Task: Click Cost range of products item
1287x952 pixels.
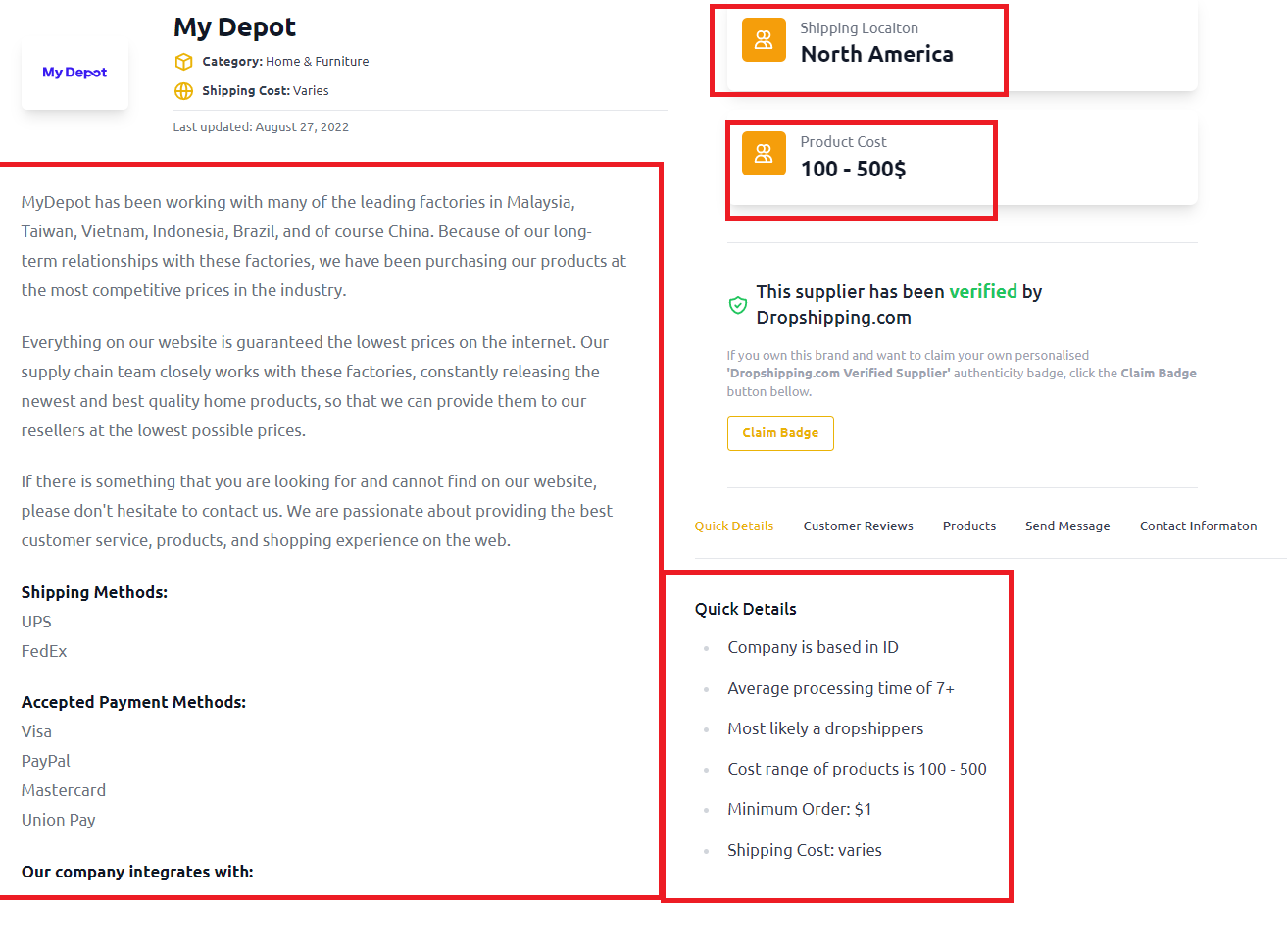Action: 857,769
